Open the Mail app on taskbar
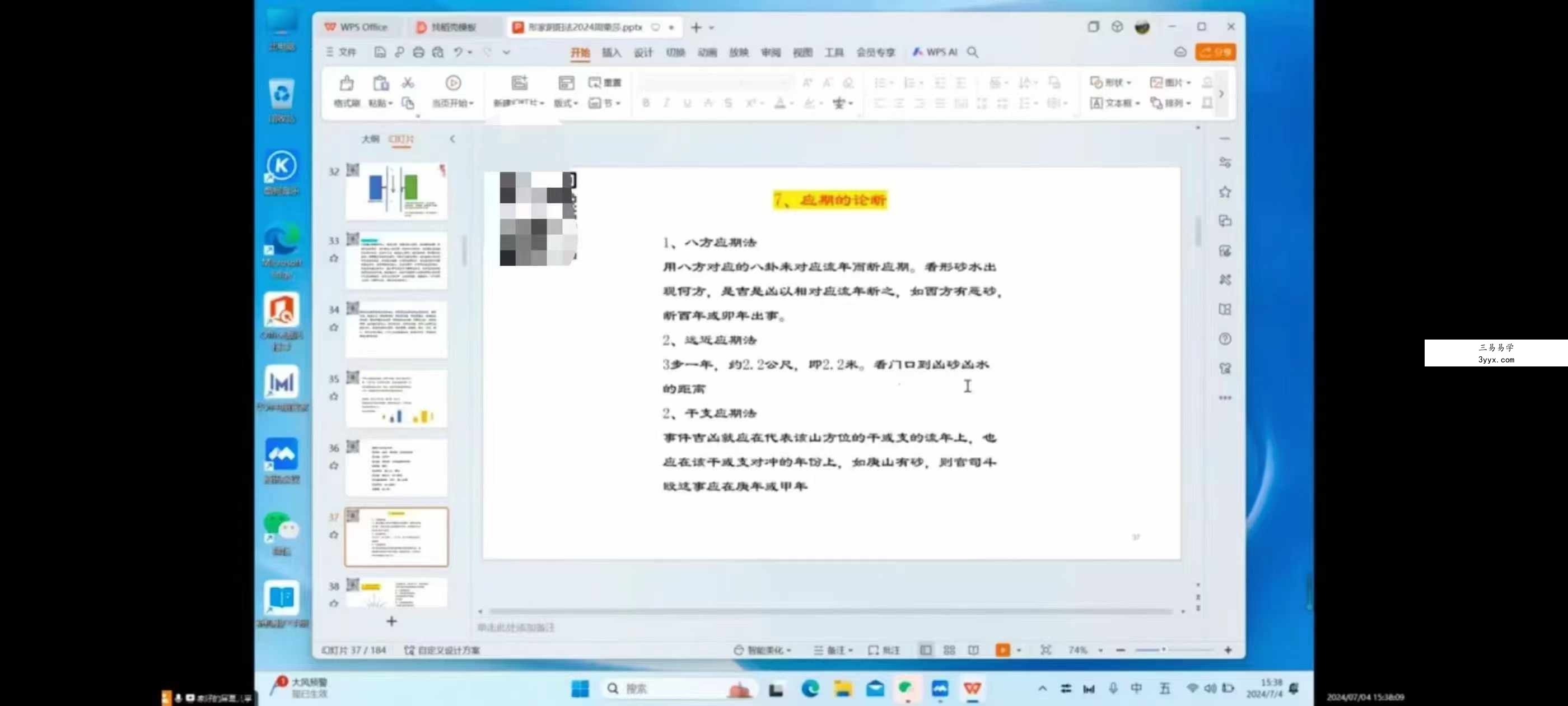This screenshot has width=1568, height=706. [875, 688]
